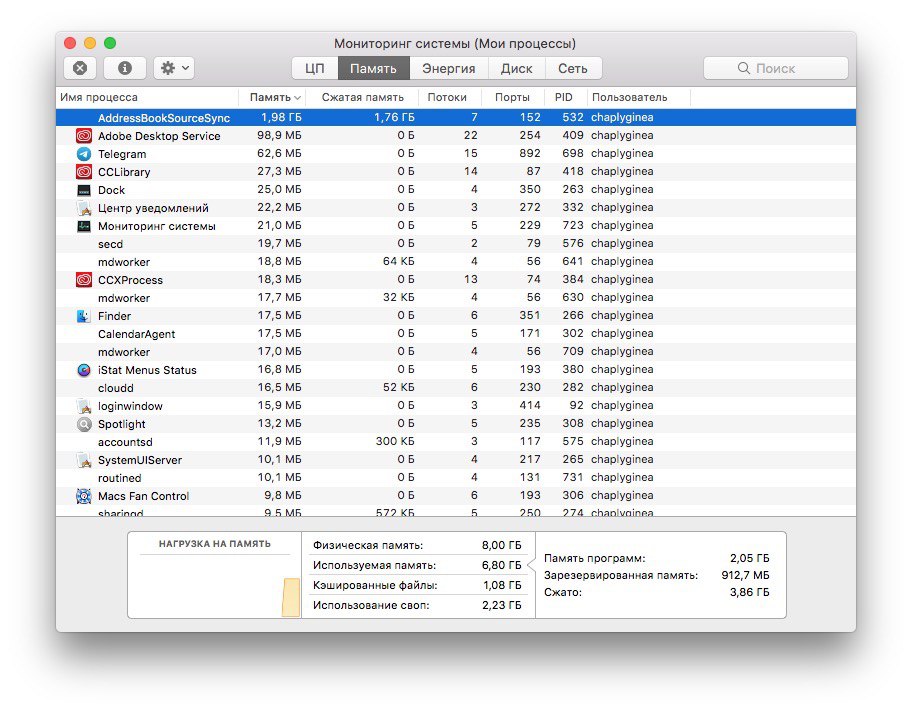
Task: Click the SystemUIServer process icon
Action: coord(84,460)
